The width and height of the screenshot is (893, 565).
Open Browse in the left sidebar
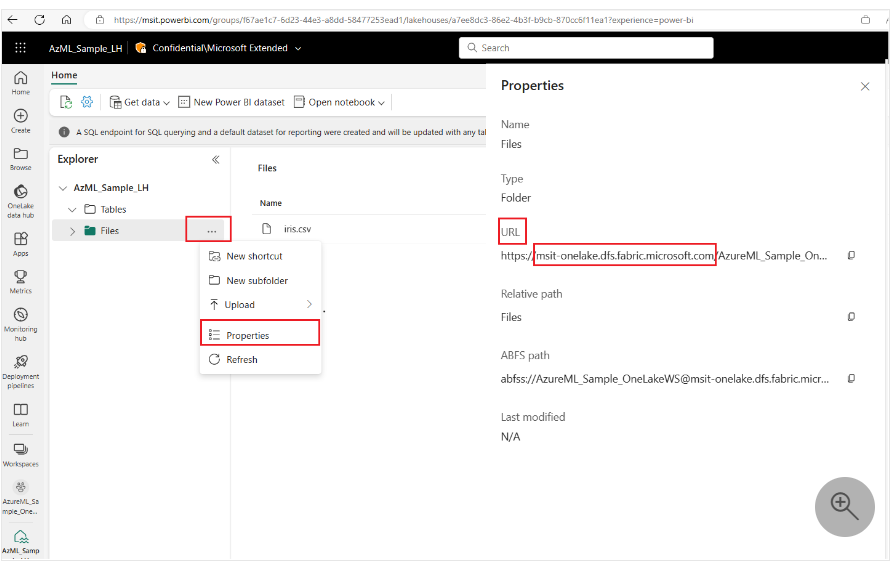[x=21, y=159]
